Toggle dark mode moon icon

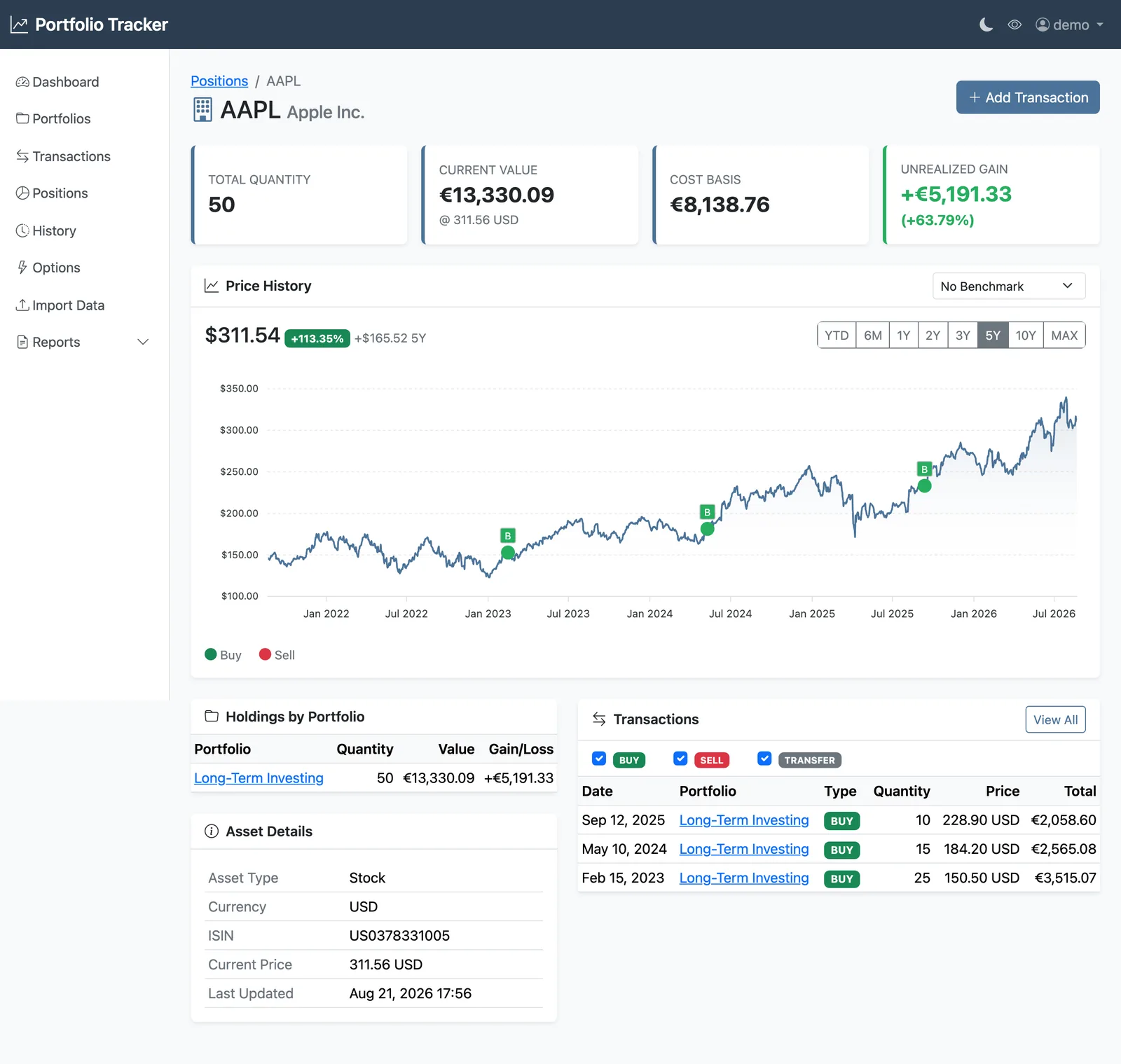pyautogui.click(x=986, y=25)
